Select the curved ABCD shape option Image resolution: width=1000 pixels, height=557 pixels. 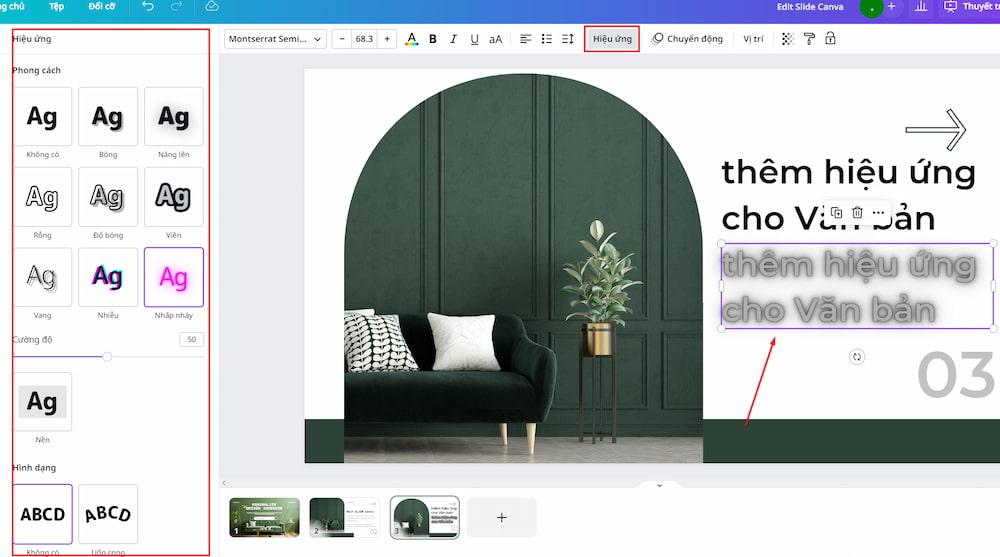(108, 514)
